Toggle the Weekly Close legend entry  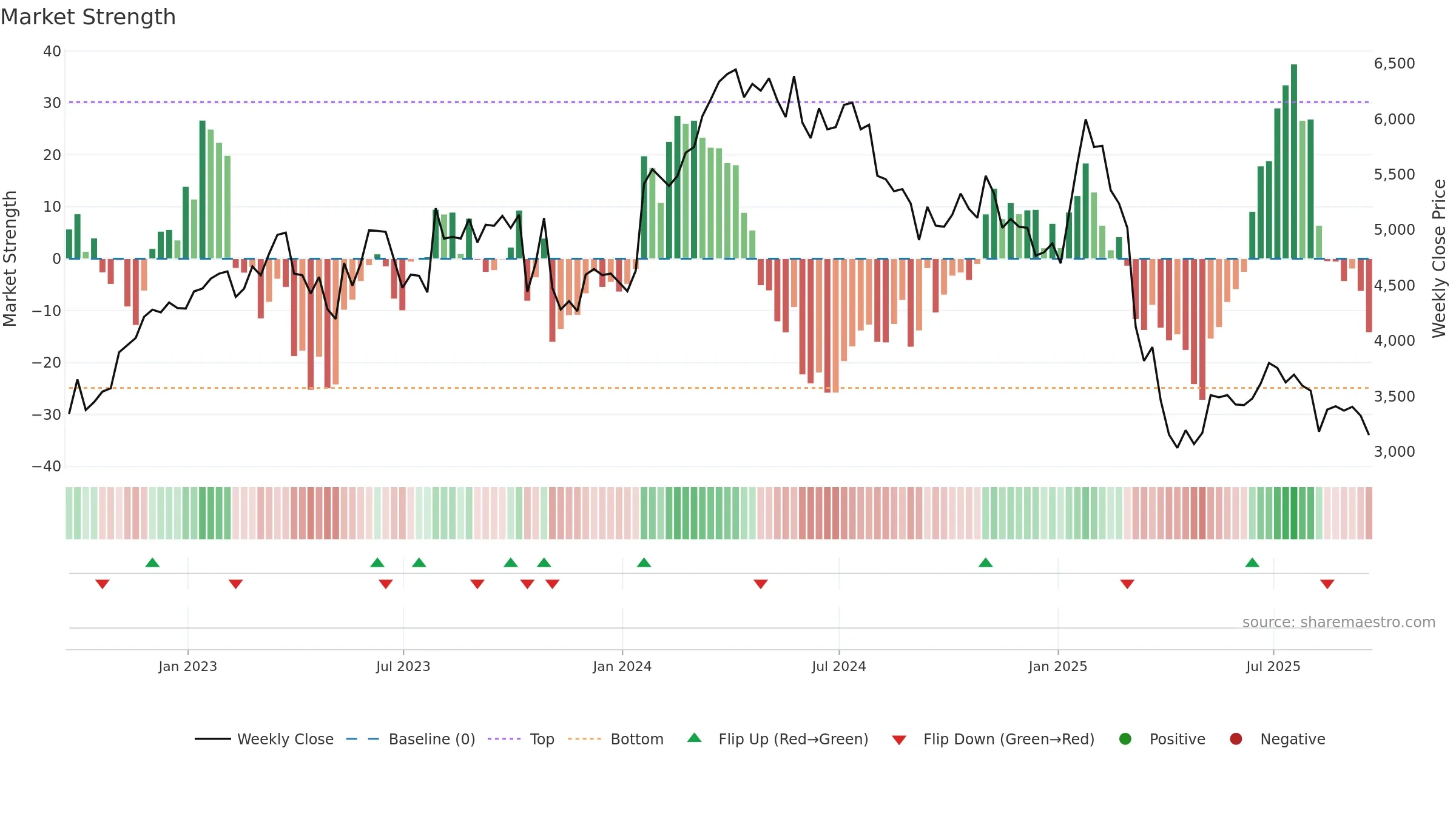(x=265, y=739)
